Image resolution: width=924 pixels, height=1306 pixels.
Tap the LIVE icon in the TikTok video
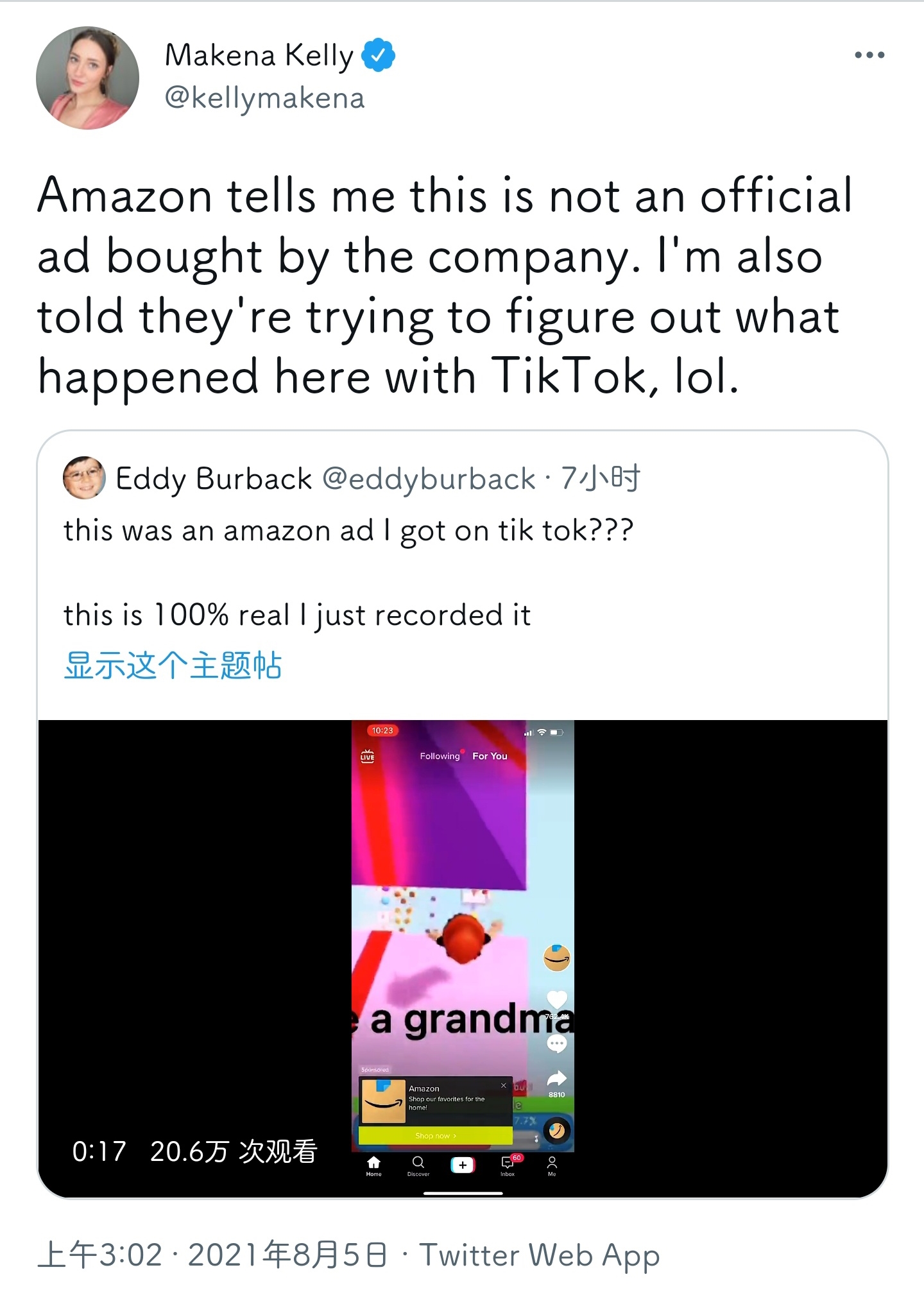point(368,756)
